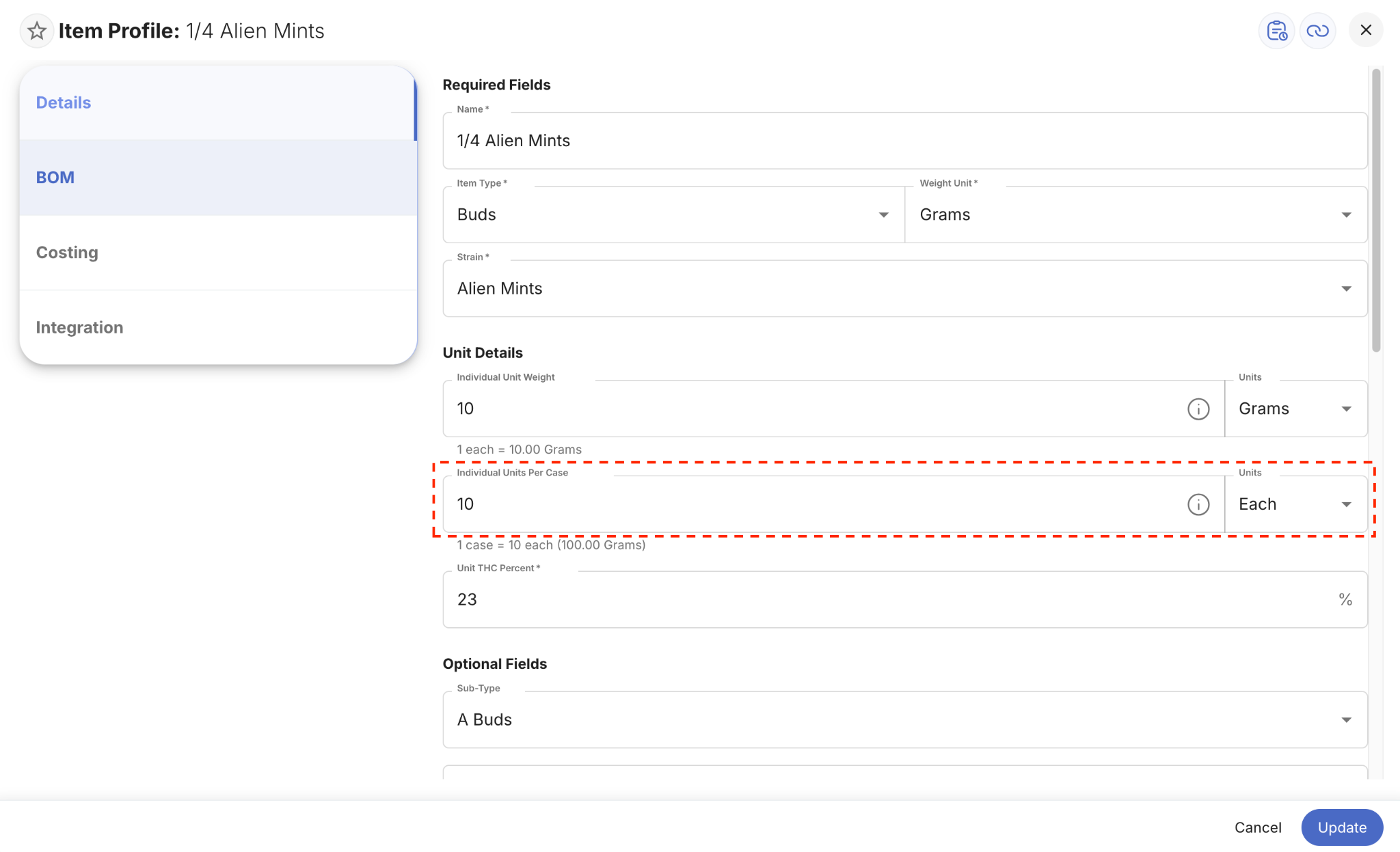Open the Costing tab
This screenshot has height=852, width=1400.
tap(218, 253)
